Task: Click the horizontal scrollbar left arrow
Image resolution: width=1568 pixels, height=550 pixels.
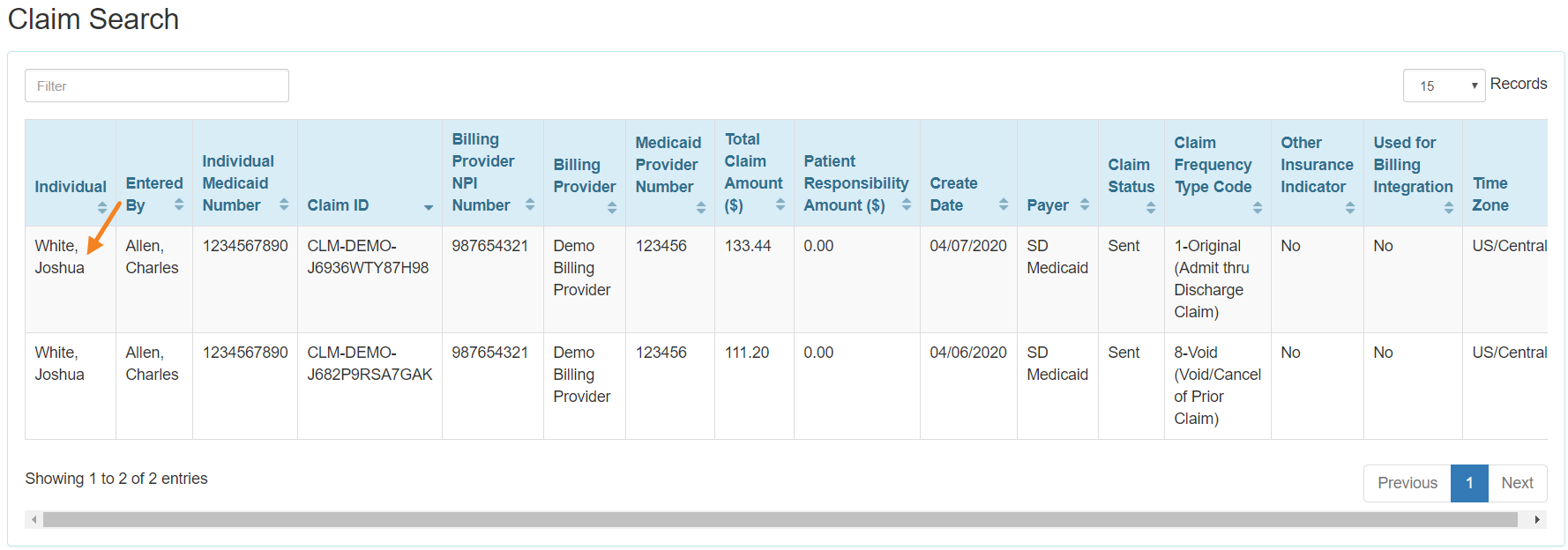Action: pyautogui.click(x=34, y=520)
